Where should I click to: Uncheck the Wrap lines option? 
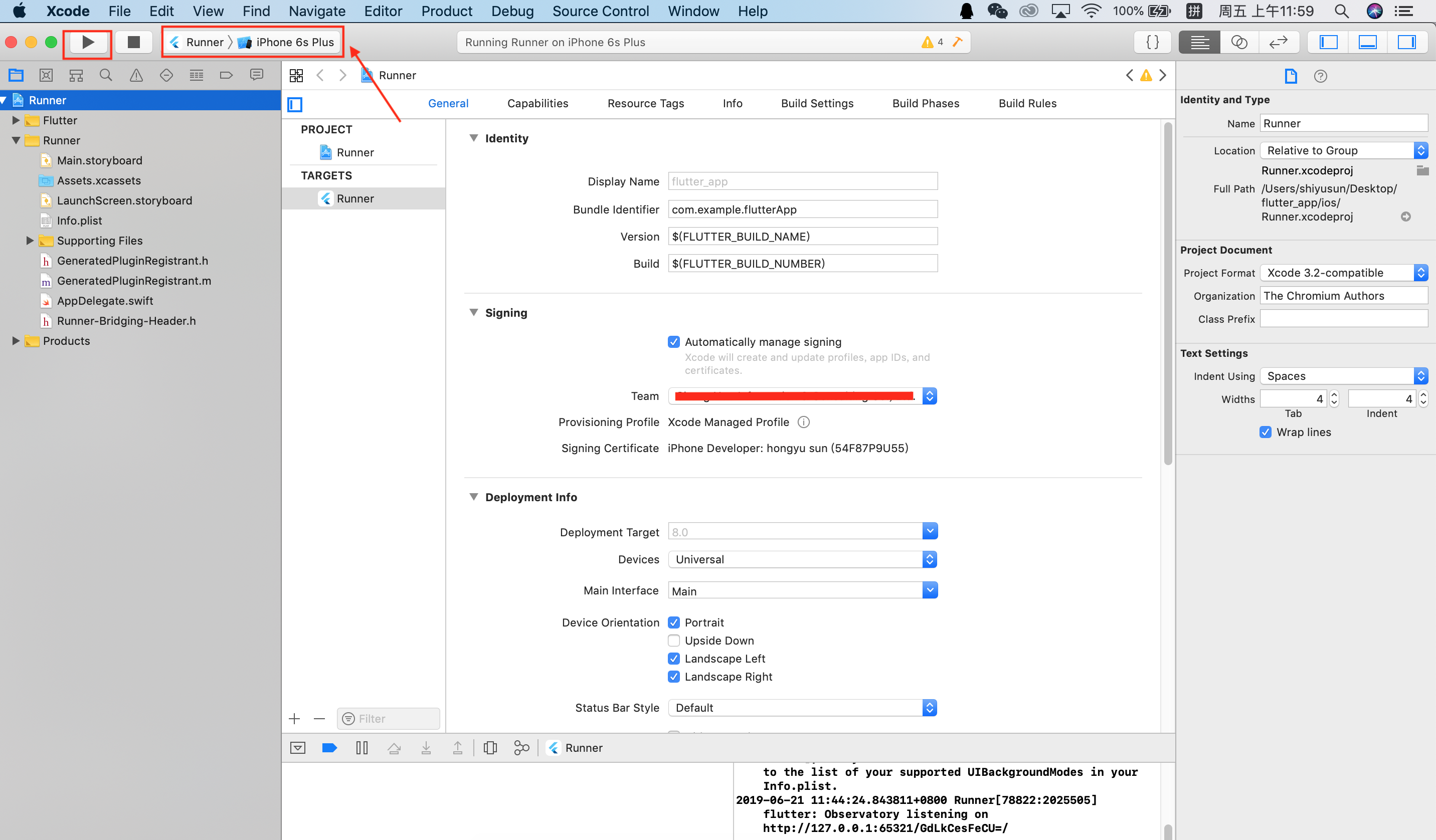pyautogui.click(x=1265, y=432)
